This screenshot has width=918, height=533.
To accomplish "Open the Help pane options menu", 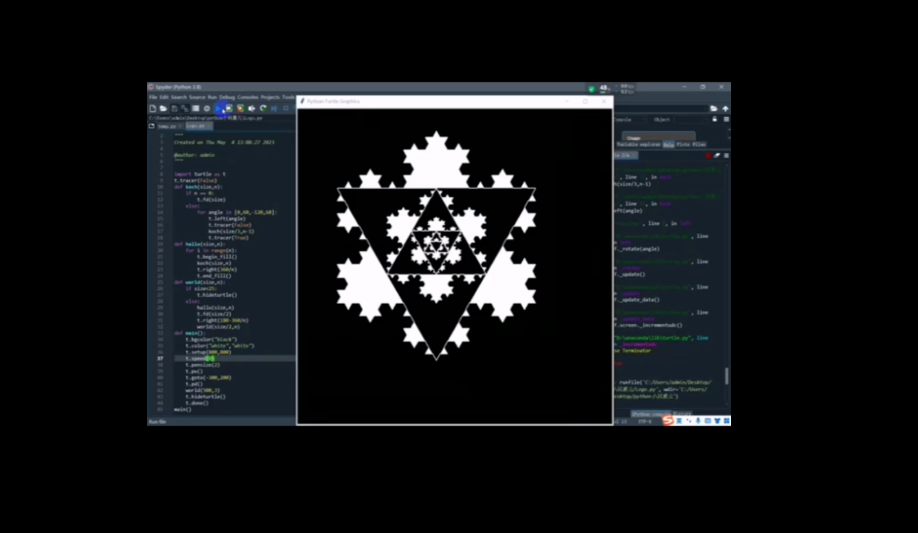I will click(725, 119).
